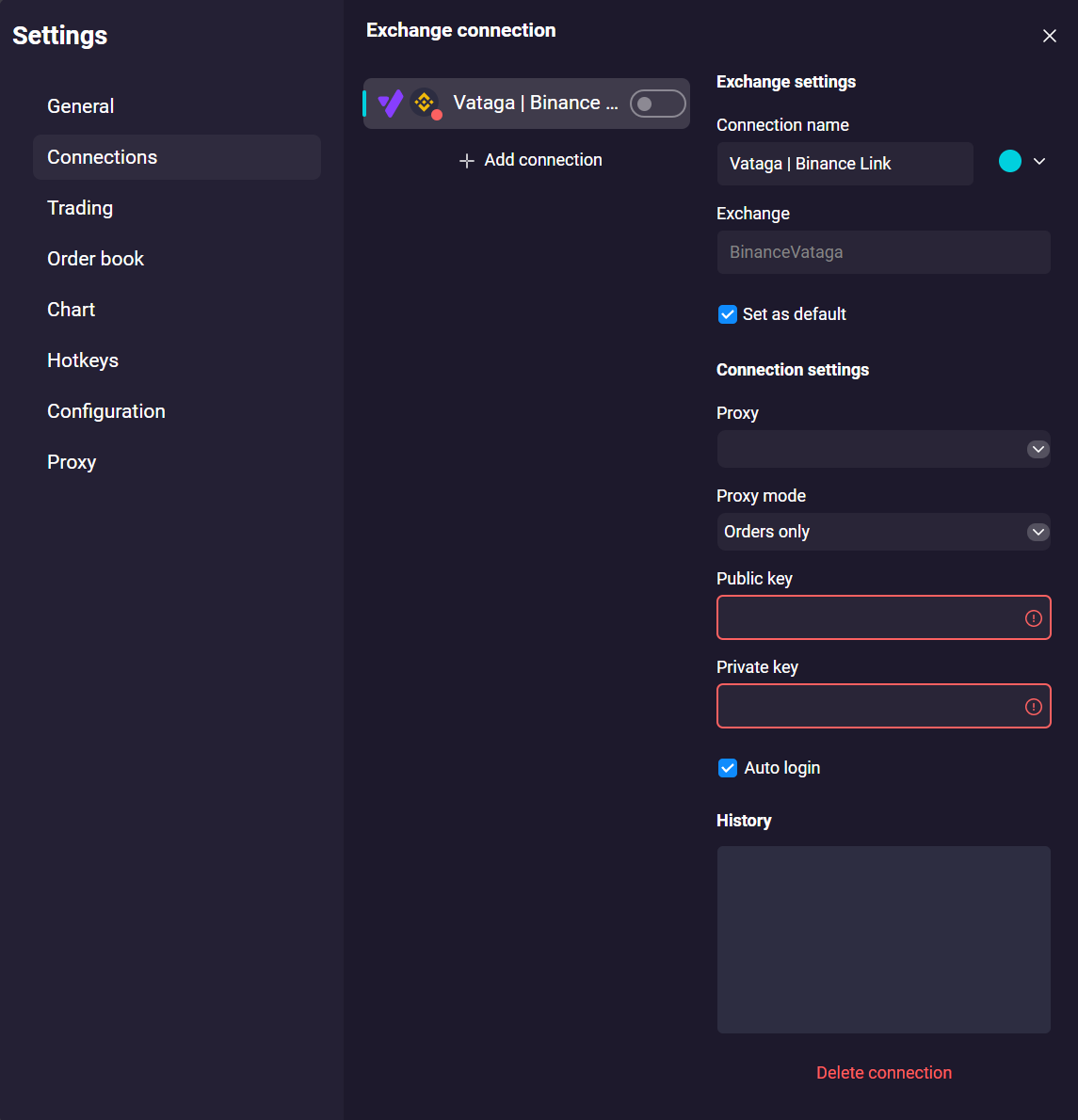
Task: Toggle the Vataga Binance connection switch
Action: [x=657, y=104]
